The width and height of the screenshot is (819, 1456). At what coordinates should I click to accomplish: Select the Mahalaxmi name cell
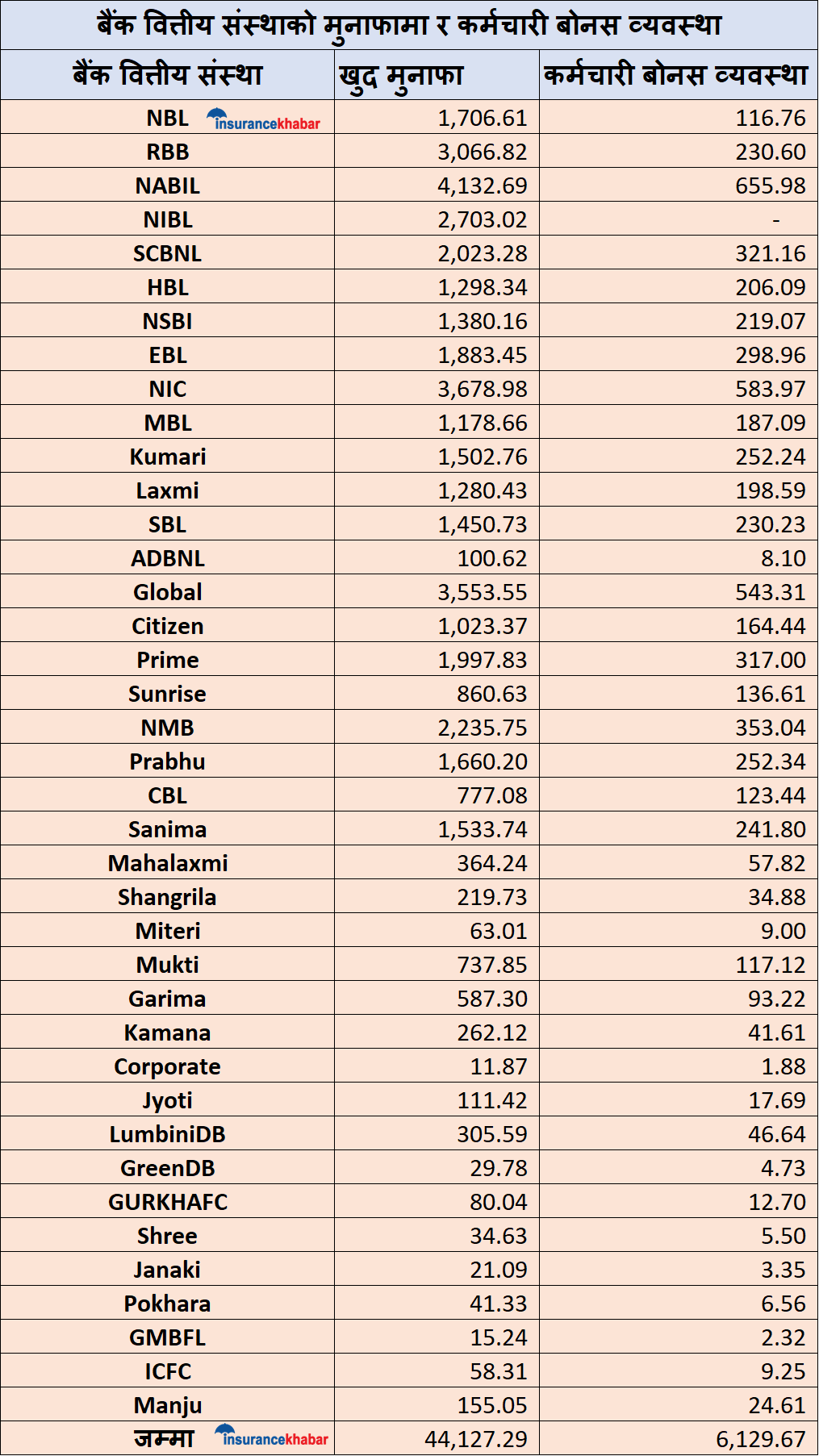(x=168, y=863)
